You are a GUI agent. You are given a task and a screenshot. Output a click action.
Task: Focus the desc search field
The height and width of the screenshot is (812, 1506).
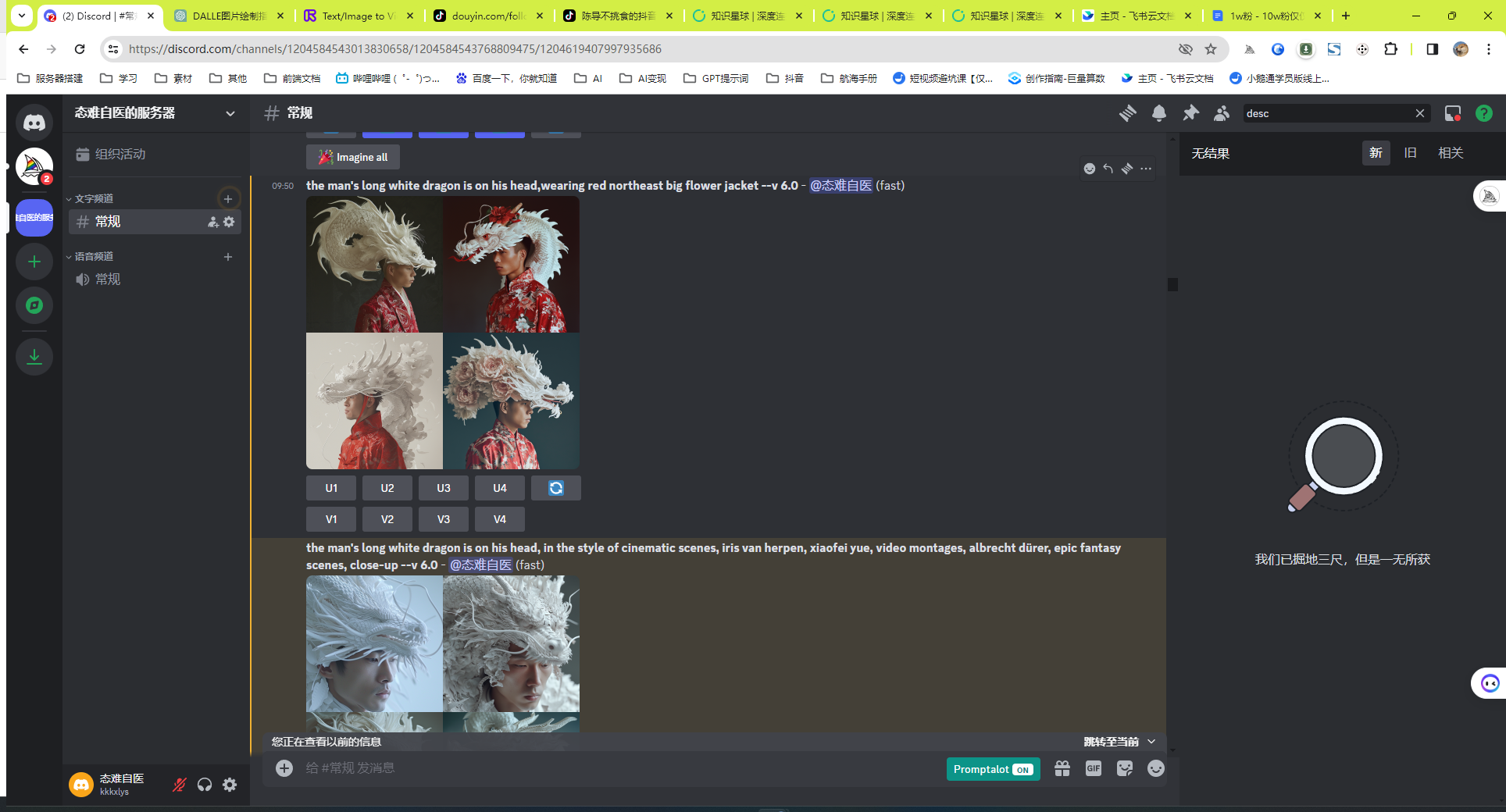tap(1328, 113)
